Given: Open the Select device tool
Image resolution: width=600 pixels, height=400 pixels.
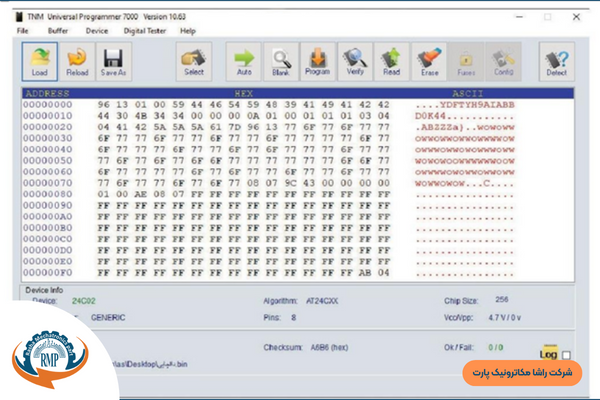Looking at the screenshot, I should point(195,61).
